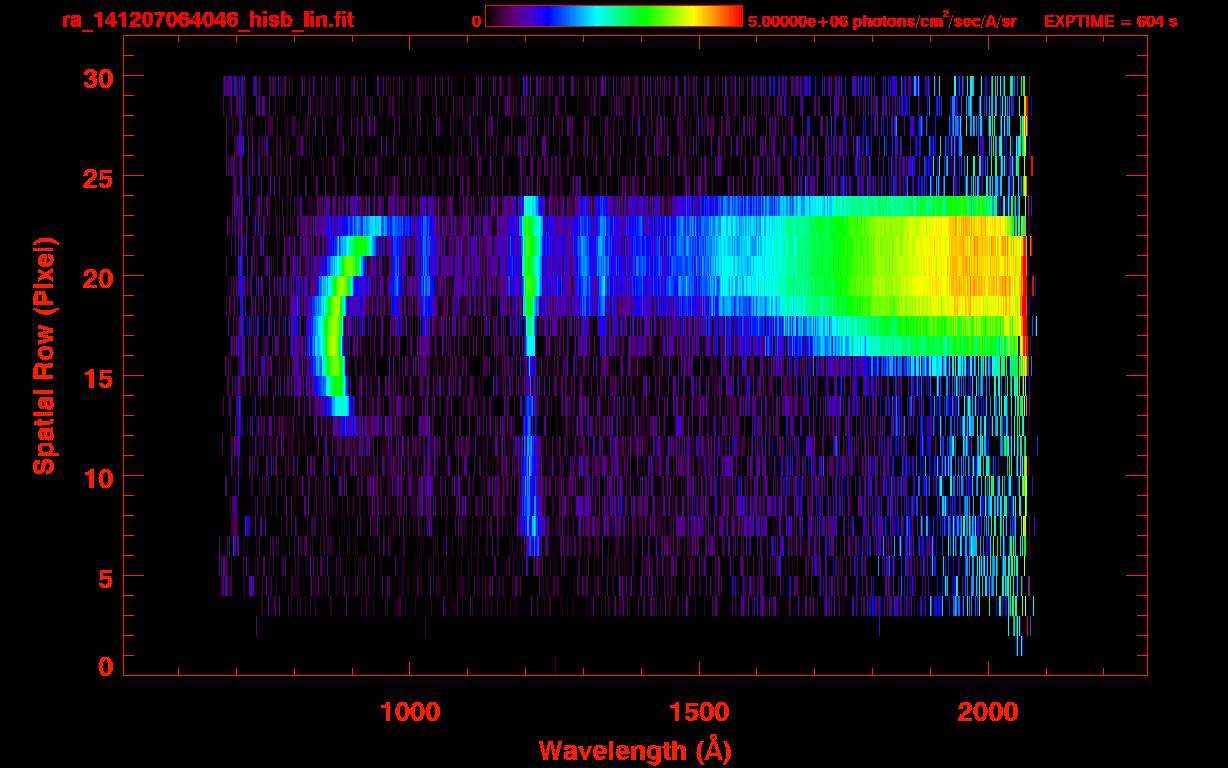Click the y-axis tick label 0

[x=106, y=666]
